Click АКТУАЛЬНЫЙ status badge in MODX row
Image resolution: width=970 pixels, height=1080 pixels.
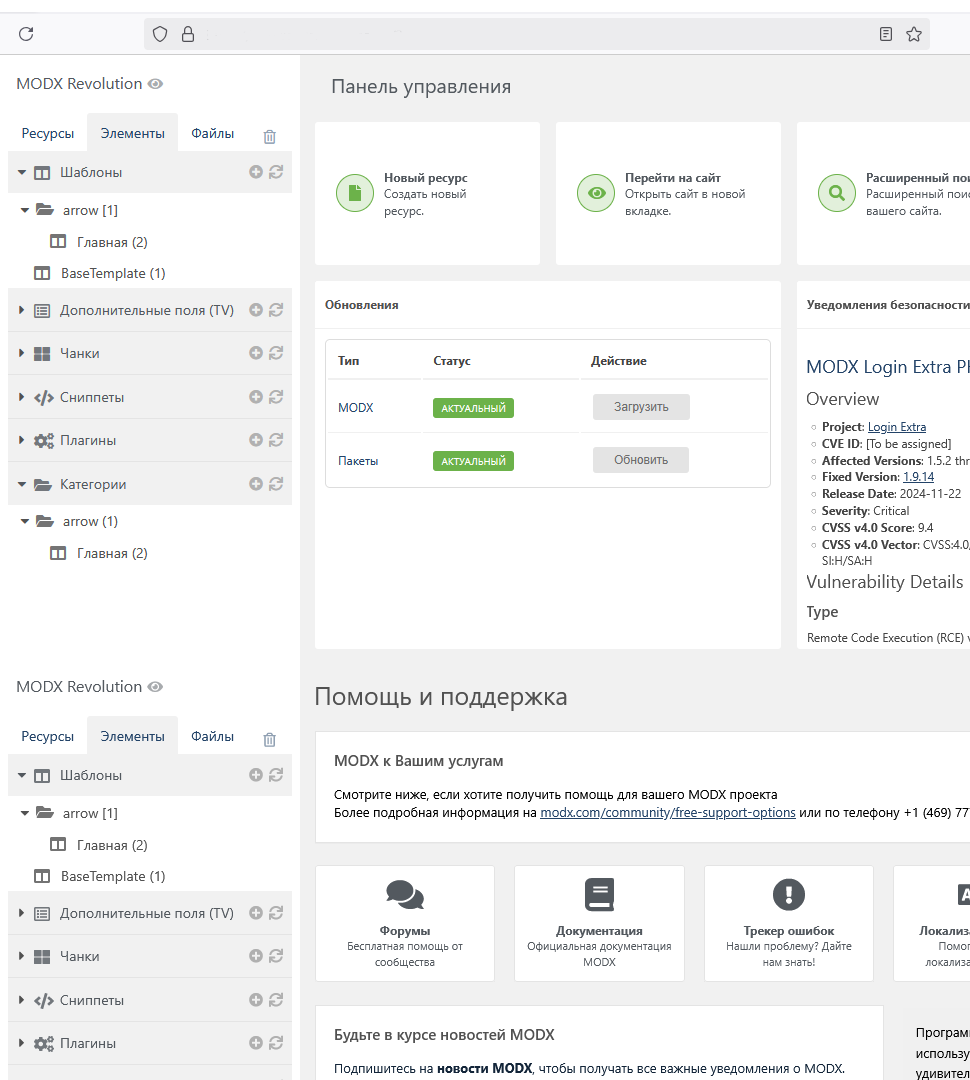pos(473,408)
